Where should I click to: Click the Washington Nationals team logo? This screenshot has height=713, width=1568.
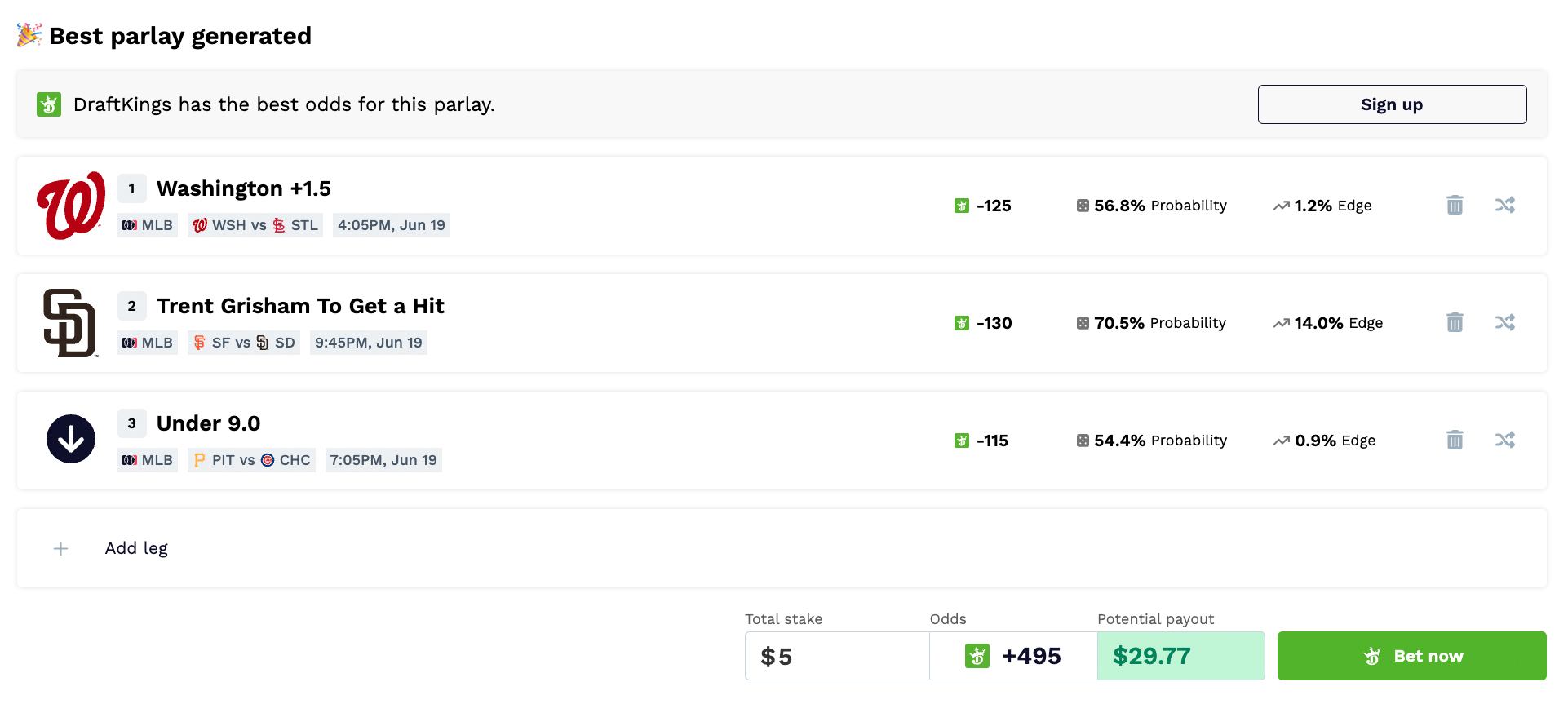pos(71,206)
